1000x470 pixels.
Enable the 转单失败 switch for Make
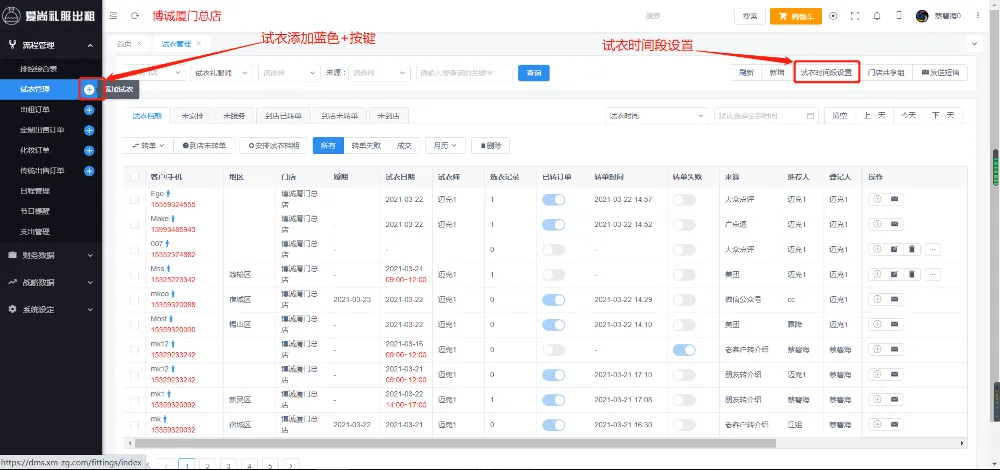tap(684, 224)
